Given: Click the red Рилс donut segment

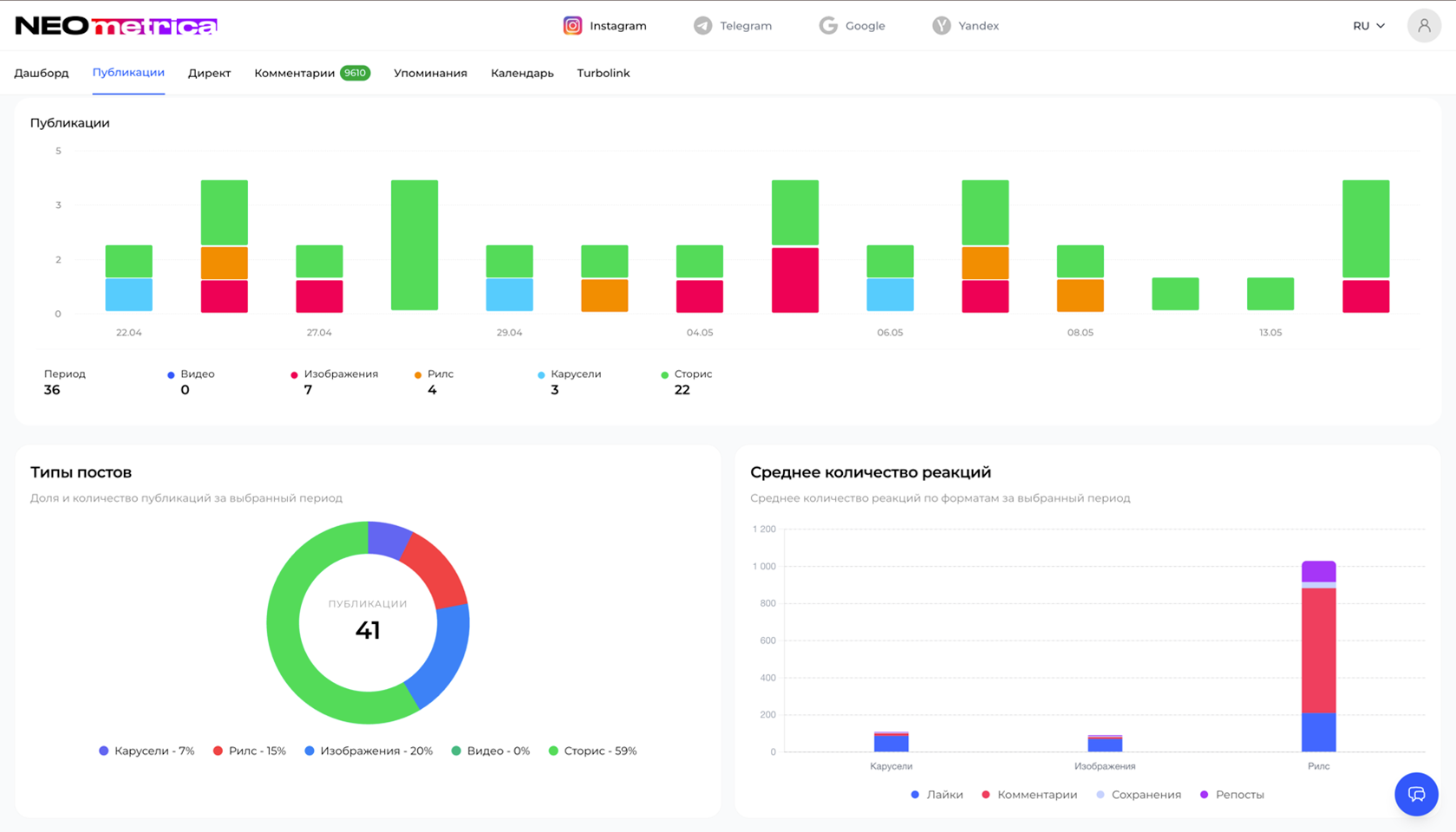Looking at the screenshot, I should point(439,568).
